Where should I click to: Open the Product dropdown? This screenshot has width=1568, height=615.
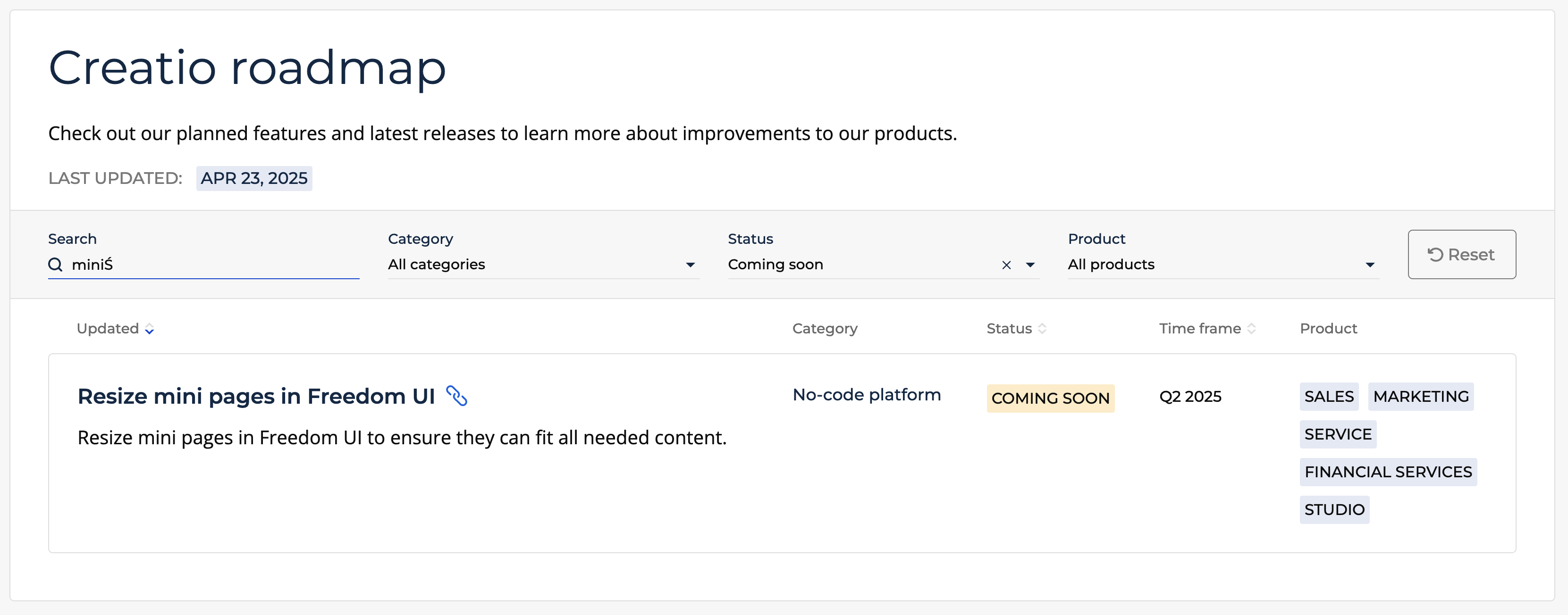[1223, 265]
